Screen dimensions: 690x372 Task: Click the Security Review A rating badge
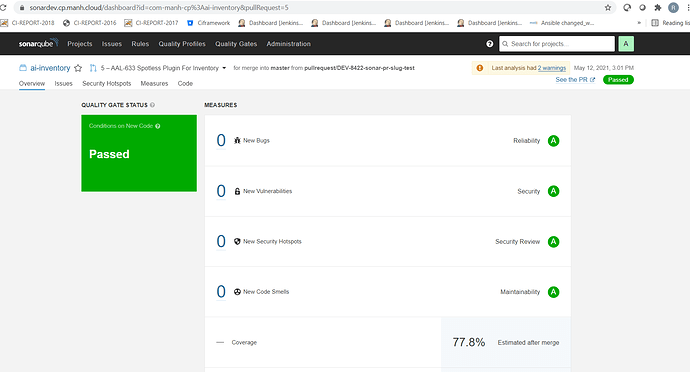click(553, 241)
